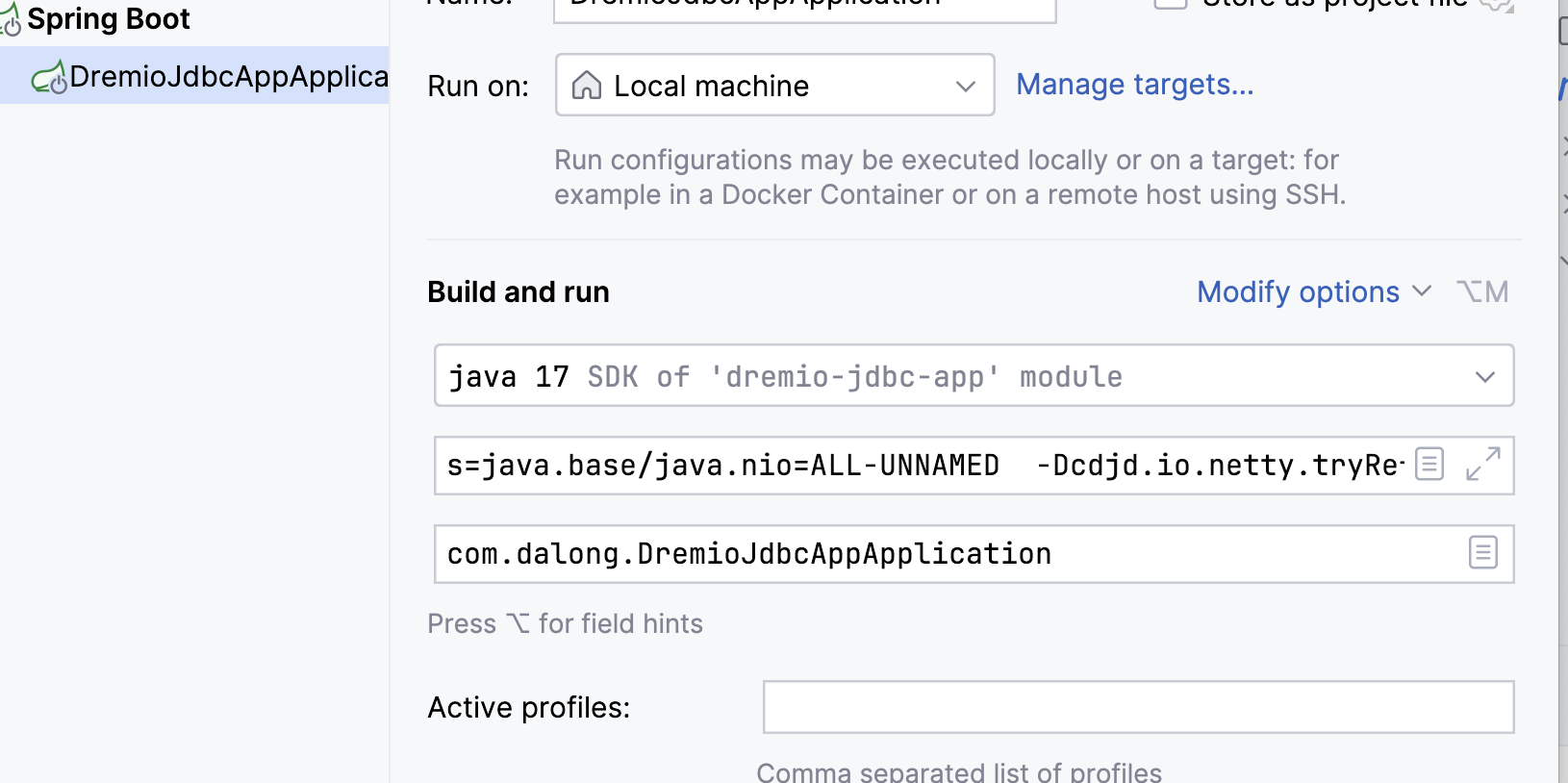Focus the main class field com.dalong.DremioJdbcAppApplication

pyautogui.click(x=974, y=554)
